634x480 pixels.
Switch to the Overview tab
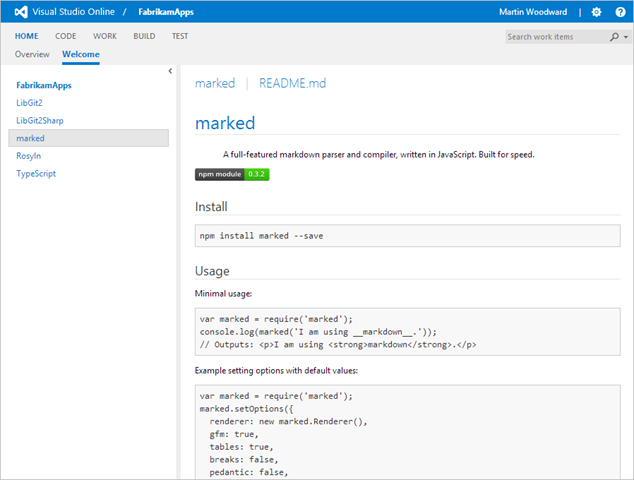[x=32, y=54]
